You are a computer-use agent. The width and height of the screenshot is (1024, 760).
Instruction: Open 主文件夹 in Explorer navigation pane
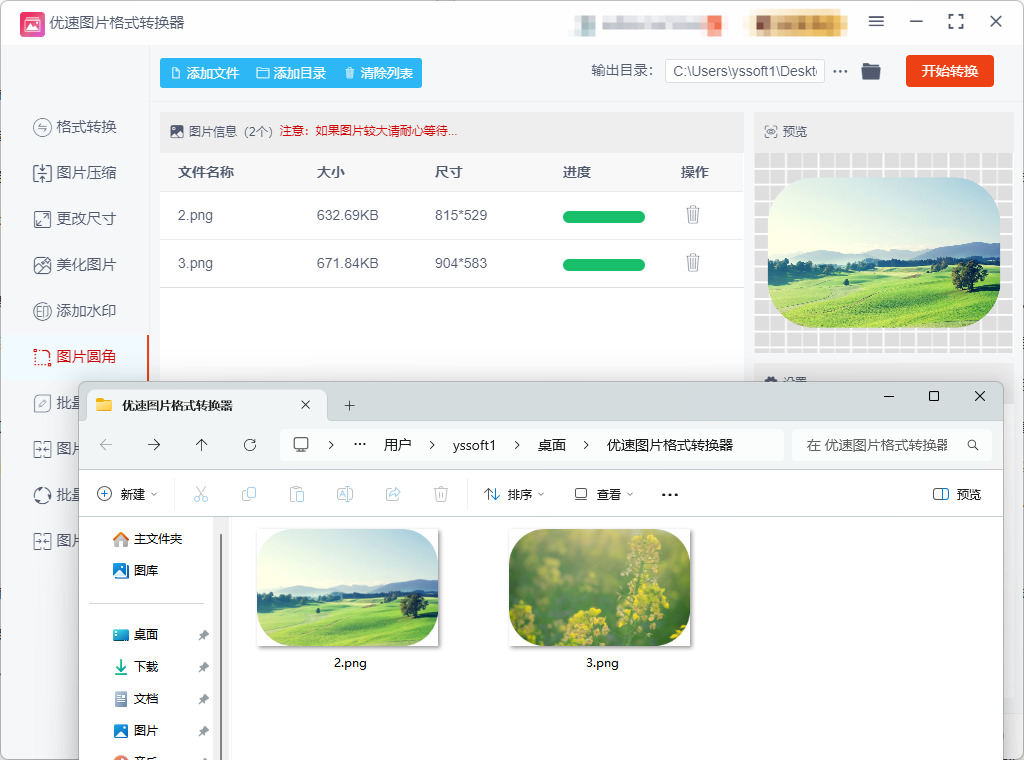[148, 539]
